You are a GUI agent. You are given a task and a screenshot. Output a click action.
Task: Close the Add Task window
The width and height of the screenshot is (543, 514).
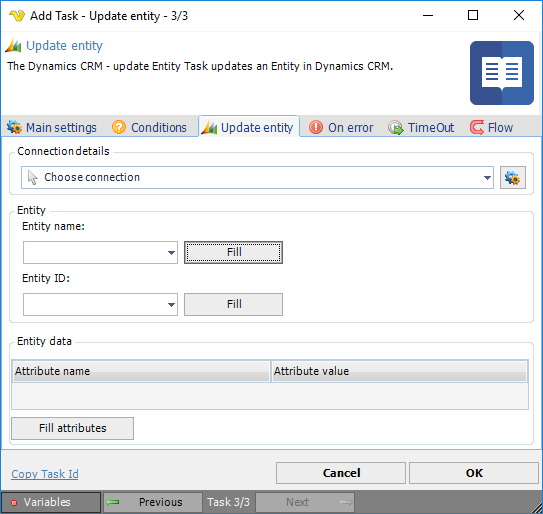pyautogui.click(x=519, y=15)
